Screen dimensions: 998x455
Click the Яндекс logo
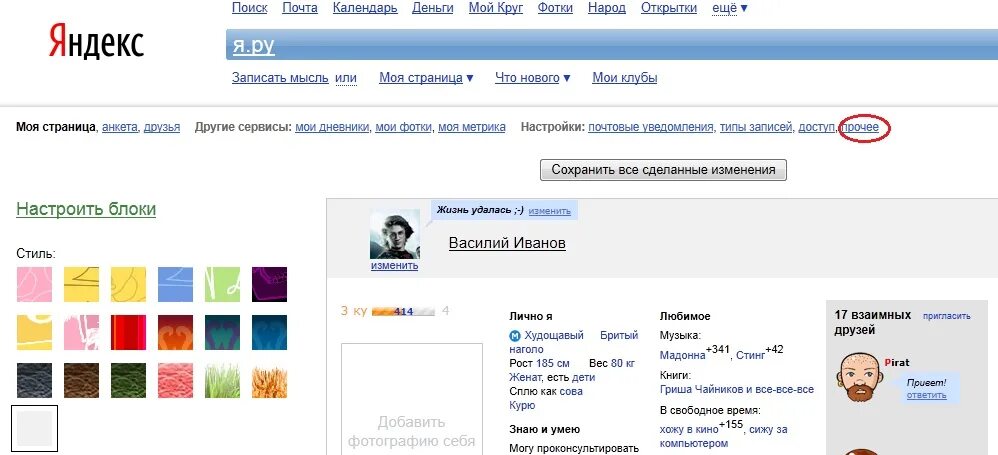pos(96,43)
